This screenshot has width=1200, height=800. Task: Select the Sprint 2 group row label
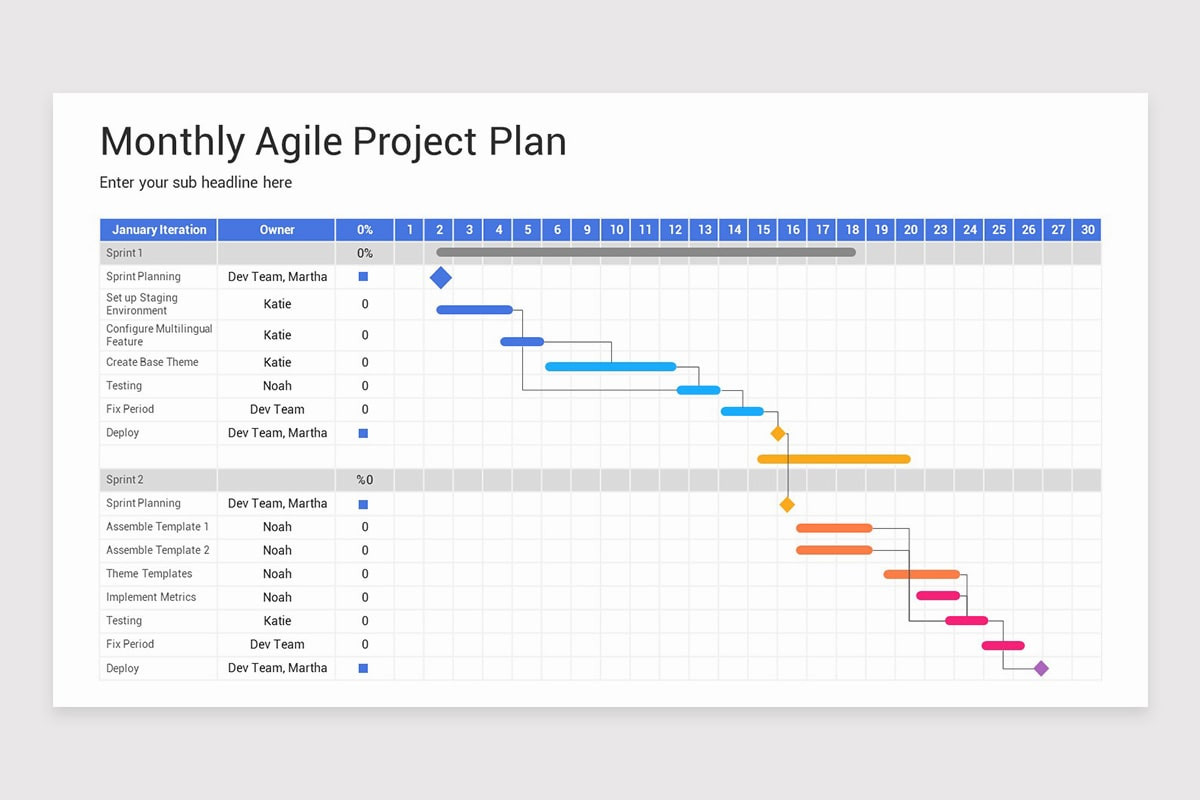click(125, 480)
